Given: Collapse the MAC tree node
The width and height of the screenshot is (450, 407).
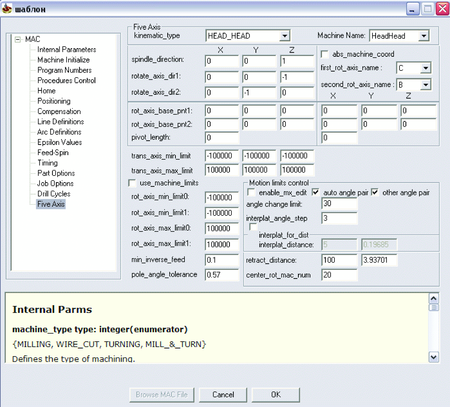Looking at the screenshot, I should point(18,39).
